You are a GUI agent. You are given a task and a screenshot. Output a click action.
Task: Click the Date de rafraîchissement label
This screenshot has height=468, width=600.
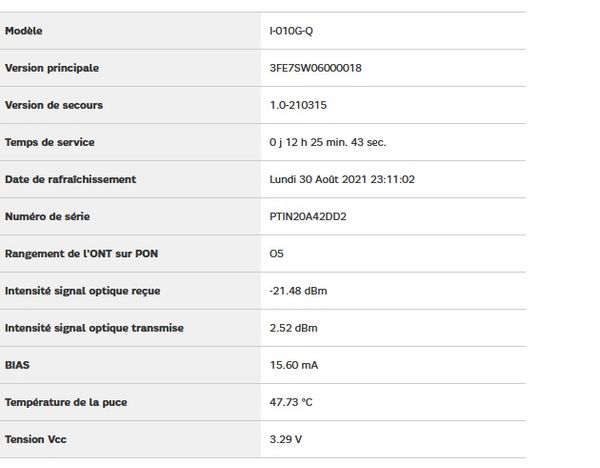[70, 179]
